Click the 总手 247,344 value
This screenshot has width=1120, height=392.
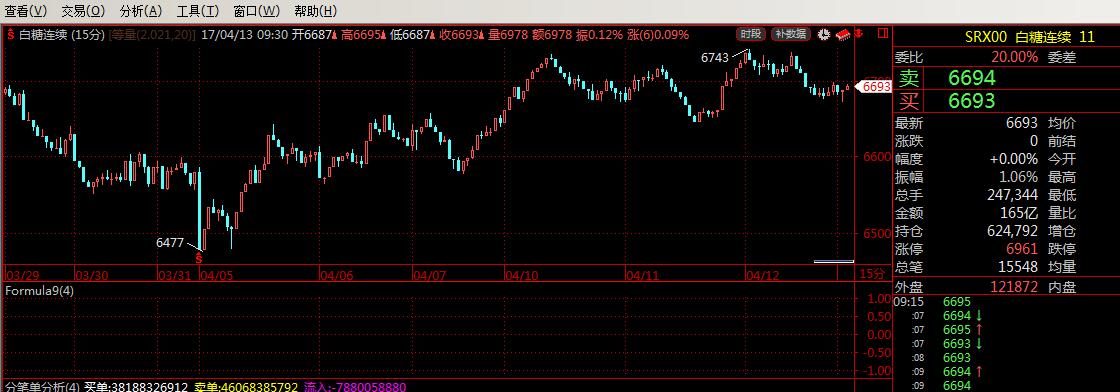tap(1012, 195)
